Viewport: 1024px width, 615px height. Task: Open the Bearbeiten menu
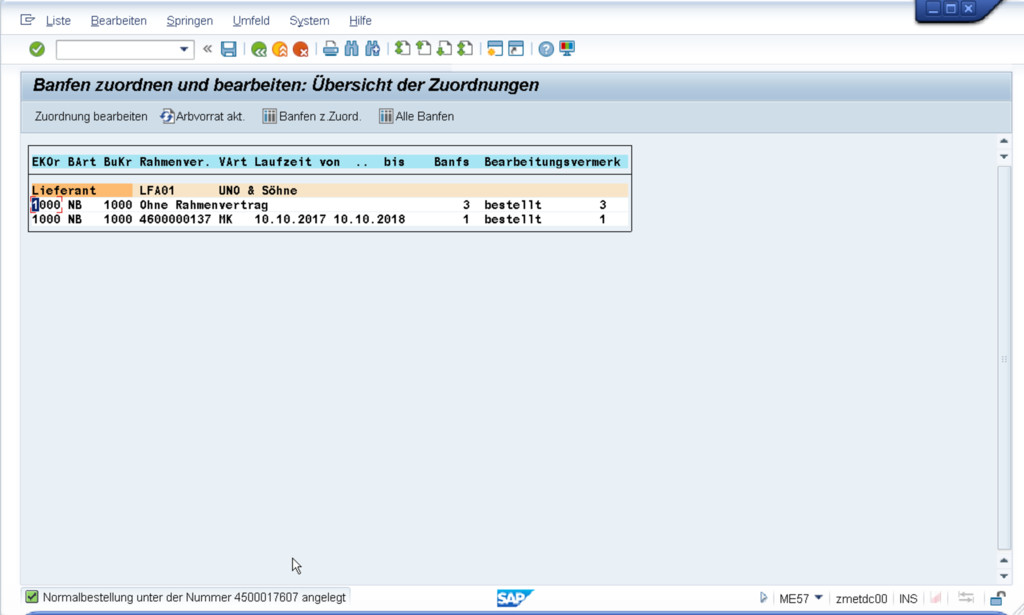pos(118,21)
